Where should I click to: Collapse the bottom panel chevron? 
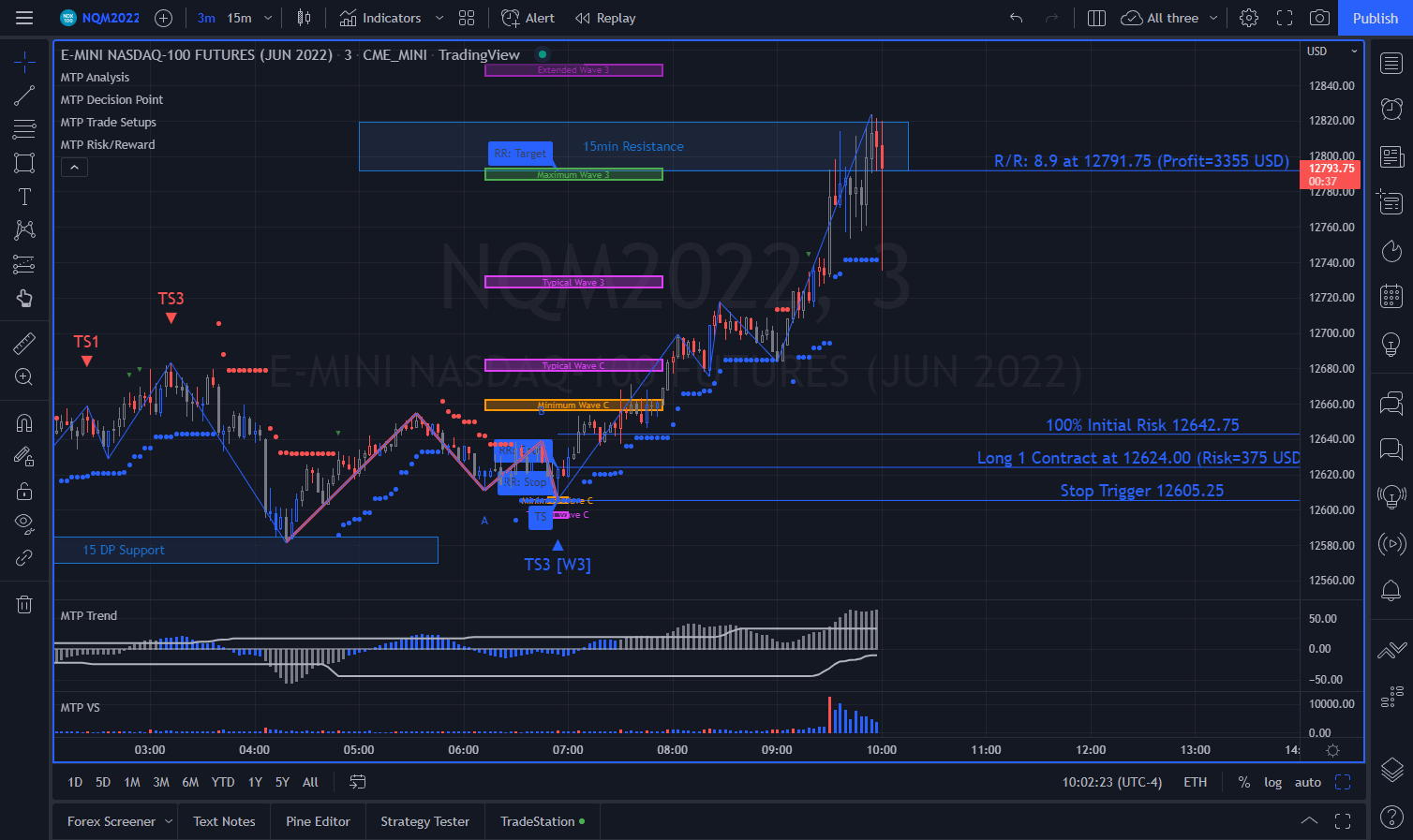1309,821
